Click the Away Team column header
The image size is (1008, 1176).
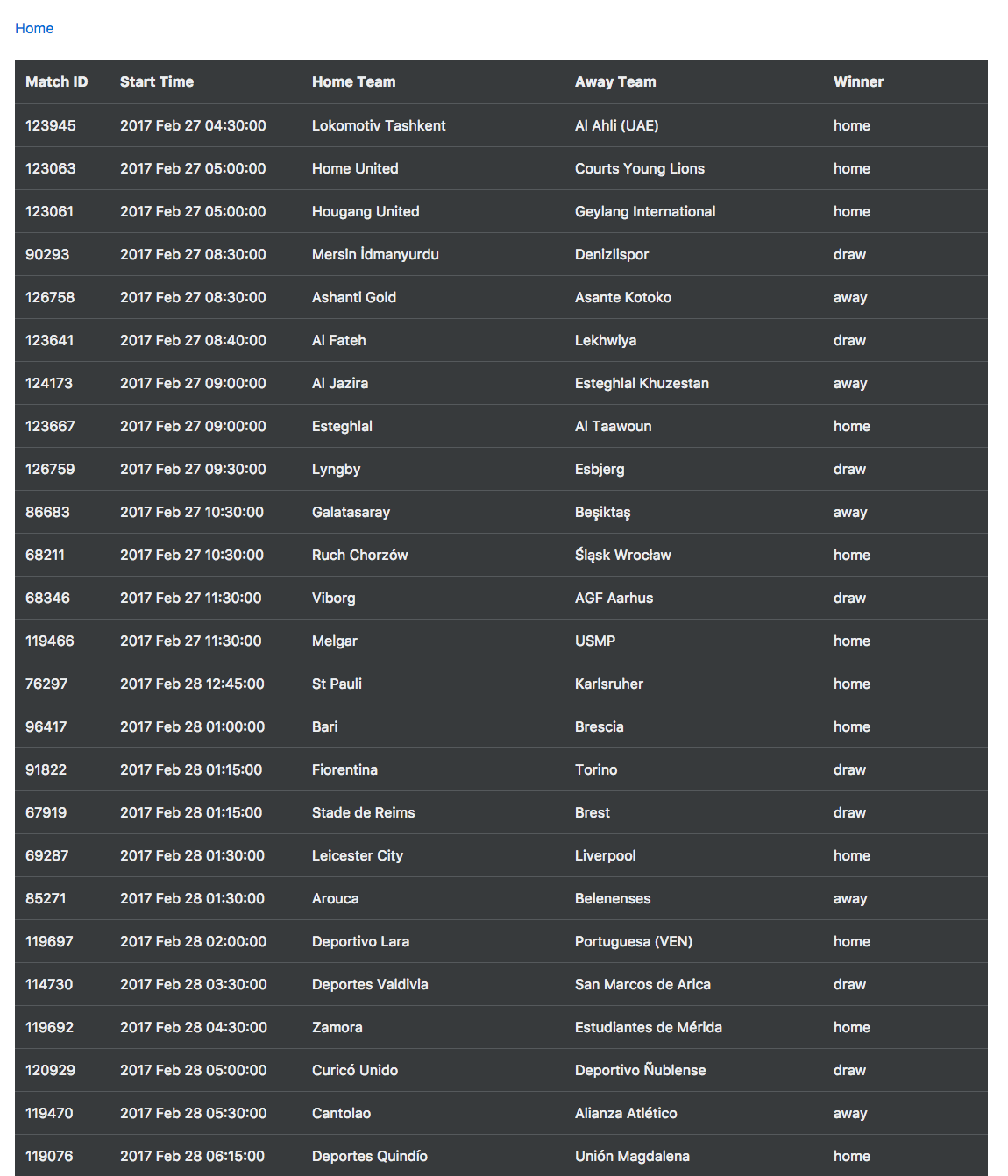[615, 81]
